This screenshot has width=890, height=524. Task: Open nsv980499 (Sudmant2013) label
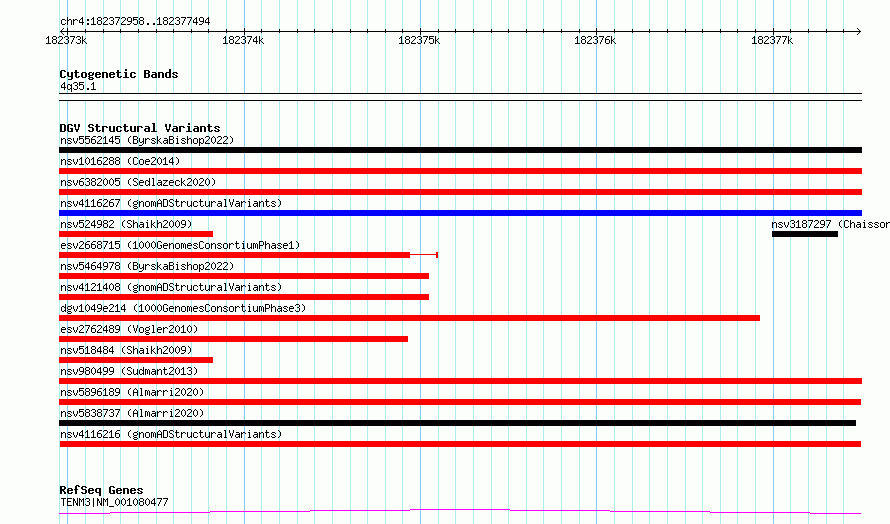[129, 371]
